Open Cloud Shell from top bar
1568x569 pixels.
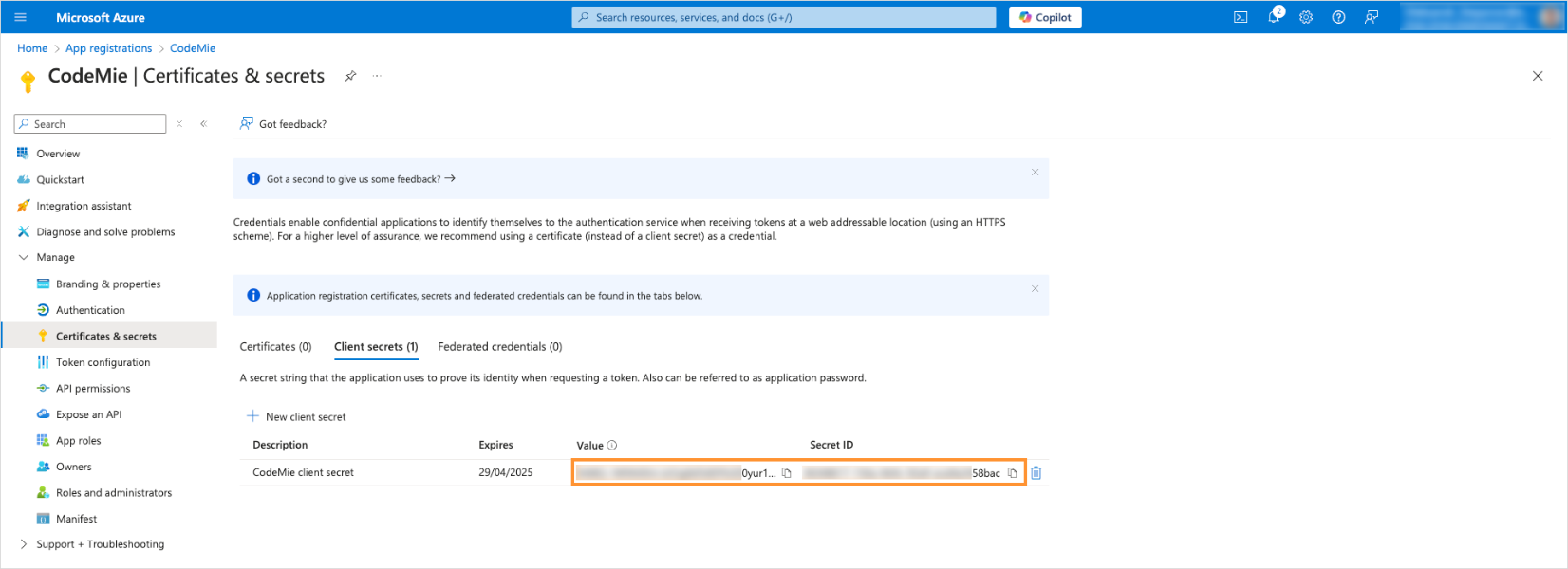tap(1241, 17)
